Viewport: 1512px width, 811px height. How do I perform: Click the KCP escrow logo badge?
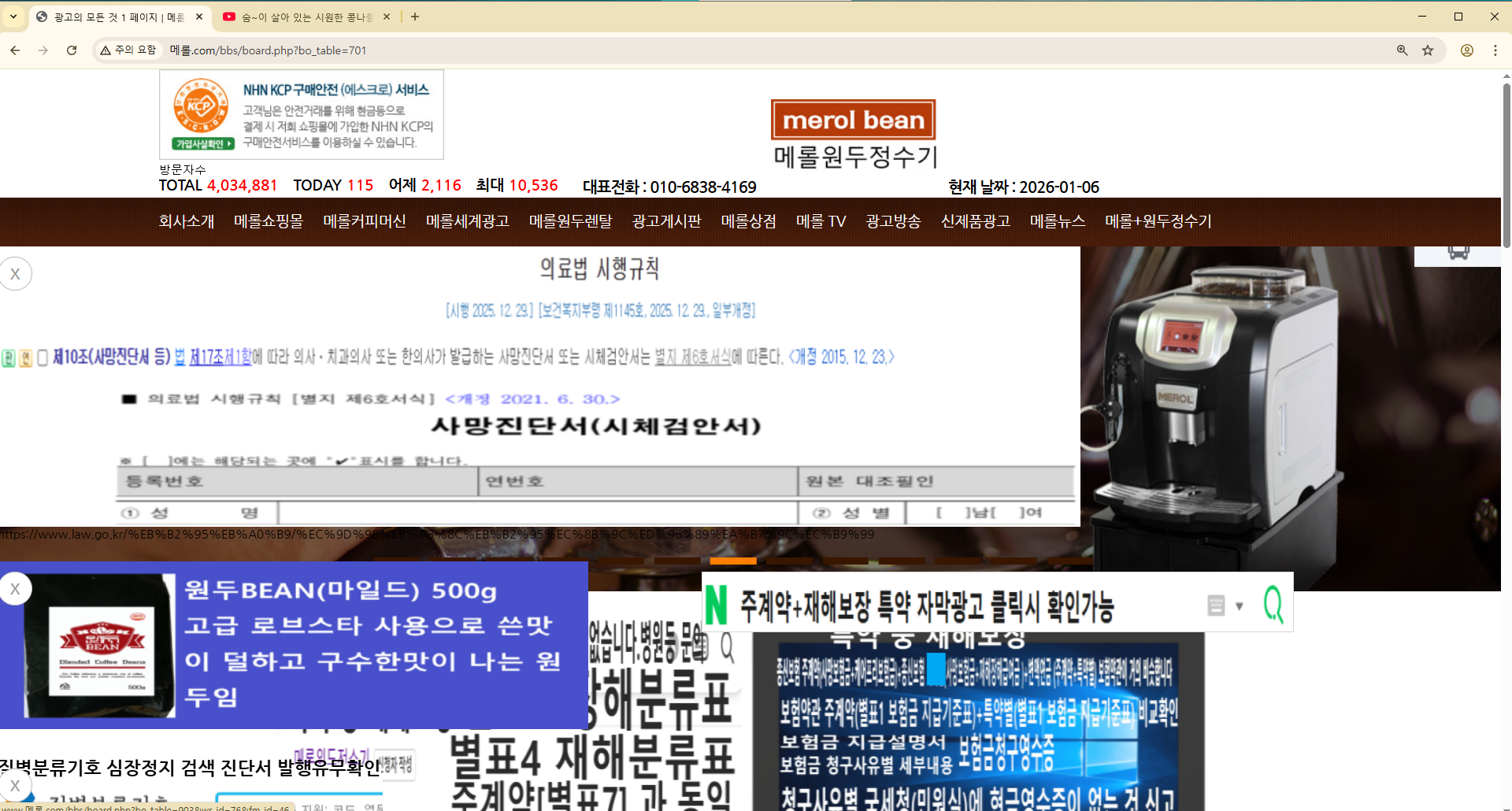202,113
